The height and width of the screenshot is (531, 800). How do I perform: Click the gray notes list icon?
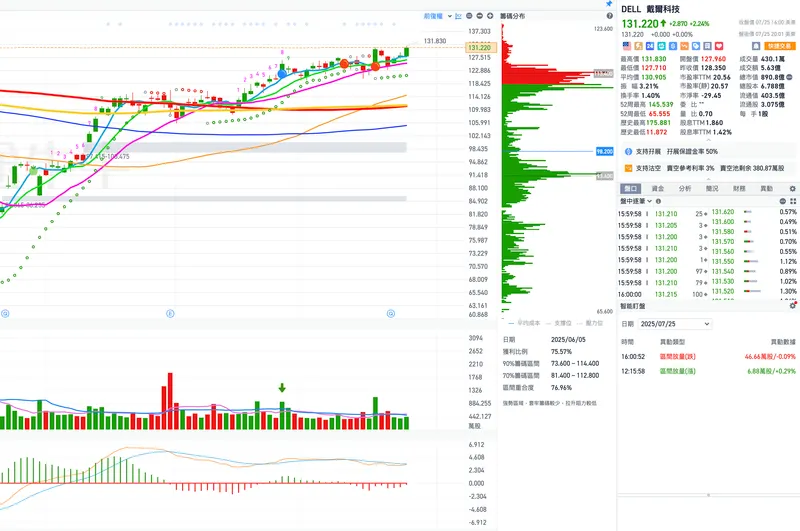pos(707,46)
